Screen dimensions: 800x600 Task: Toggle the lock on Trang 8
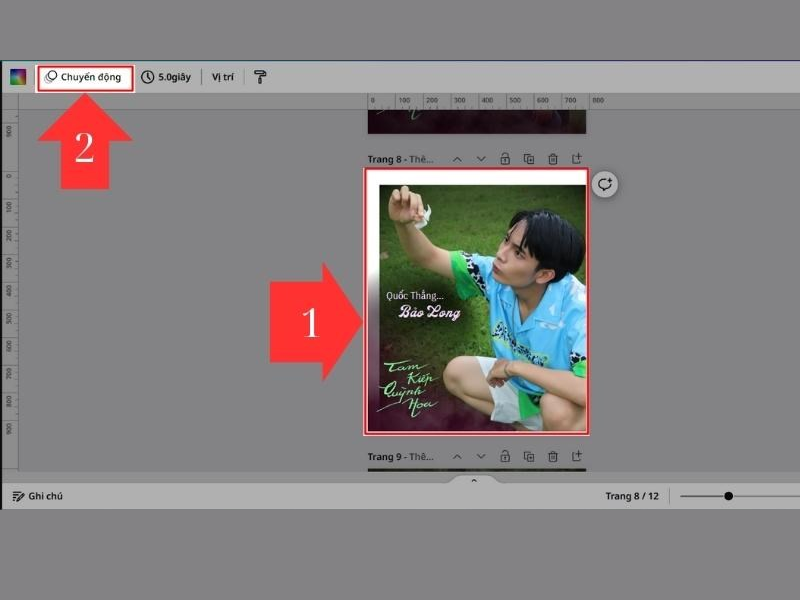click(x=504, y=159)
